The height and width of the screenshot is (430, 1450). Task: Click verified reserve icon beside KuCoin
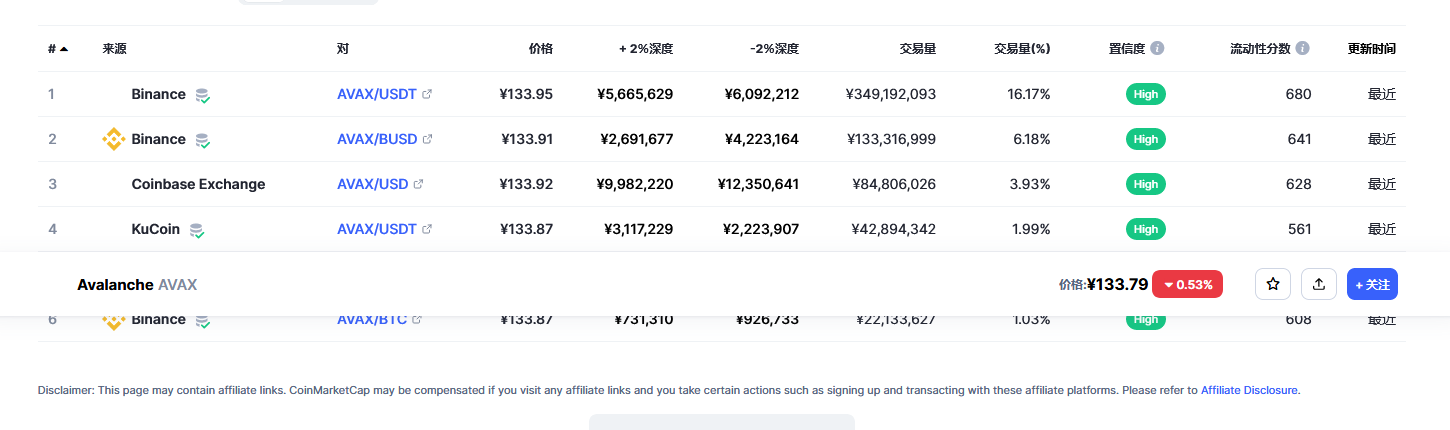click(x=197, y=230)
